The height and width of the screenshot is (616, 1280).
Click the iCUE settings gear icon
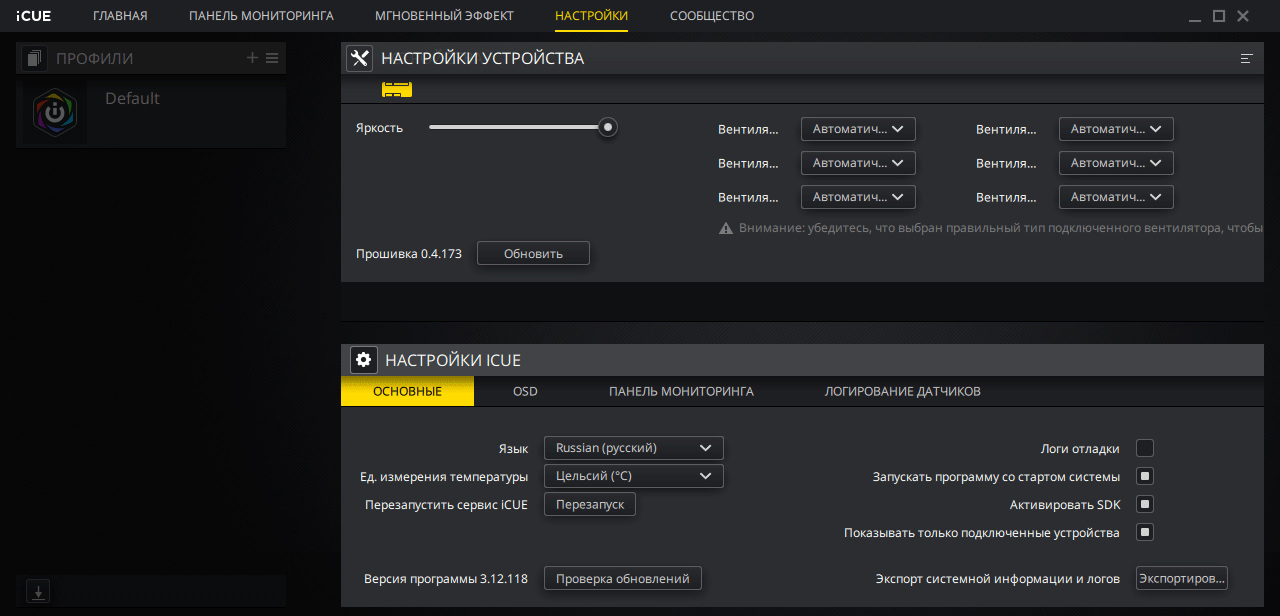coord(363,360)
